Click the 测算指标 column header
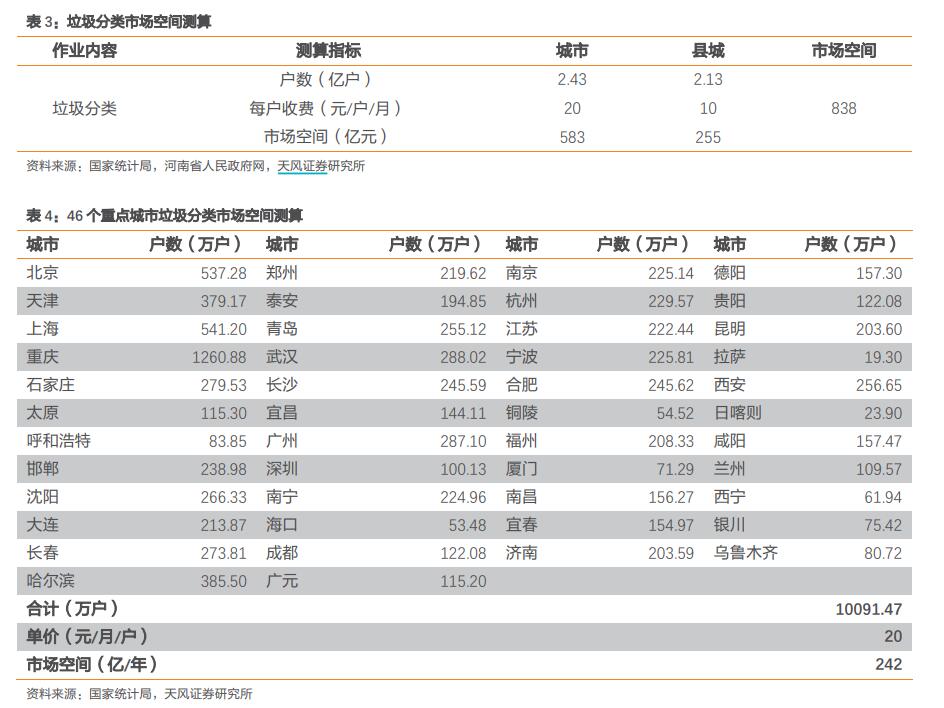This screenshot has height=708, width=944. point(328,51)
